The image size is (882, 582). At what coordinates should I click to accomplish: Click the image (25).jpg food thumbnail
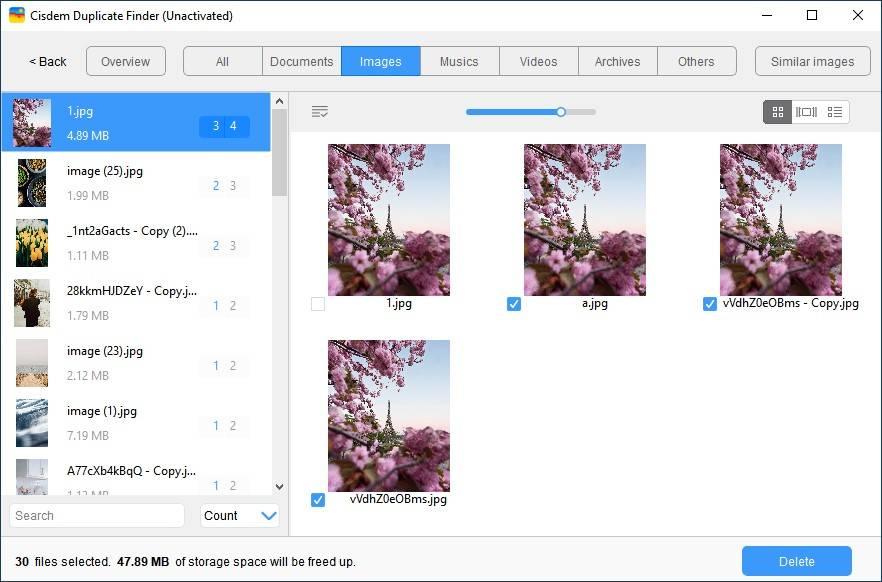pos(32,183)
